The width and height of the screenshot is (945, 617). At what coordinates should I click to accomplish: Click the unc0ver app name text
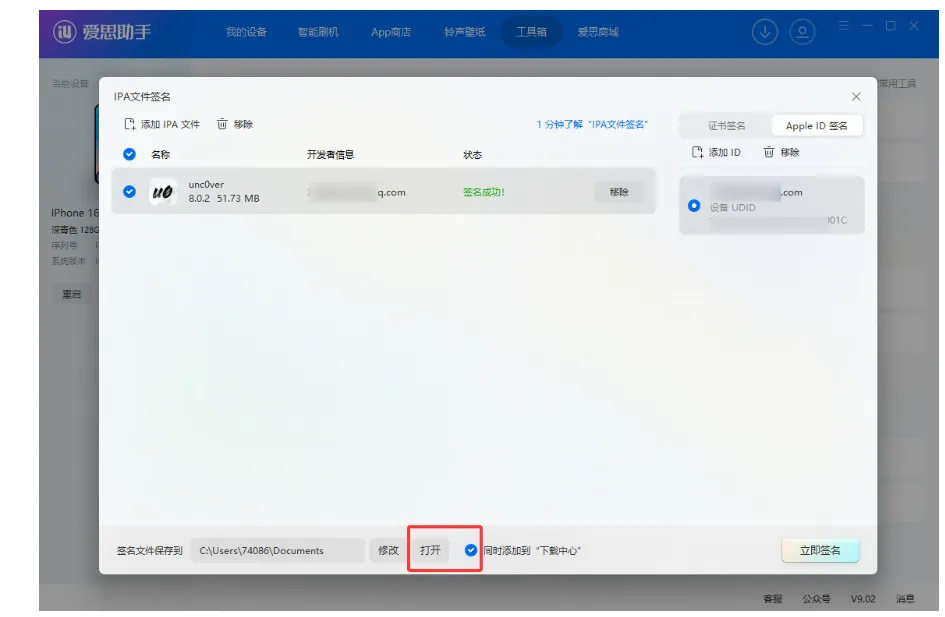(x=206, y=184)
